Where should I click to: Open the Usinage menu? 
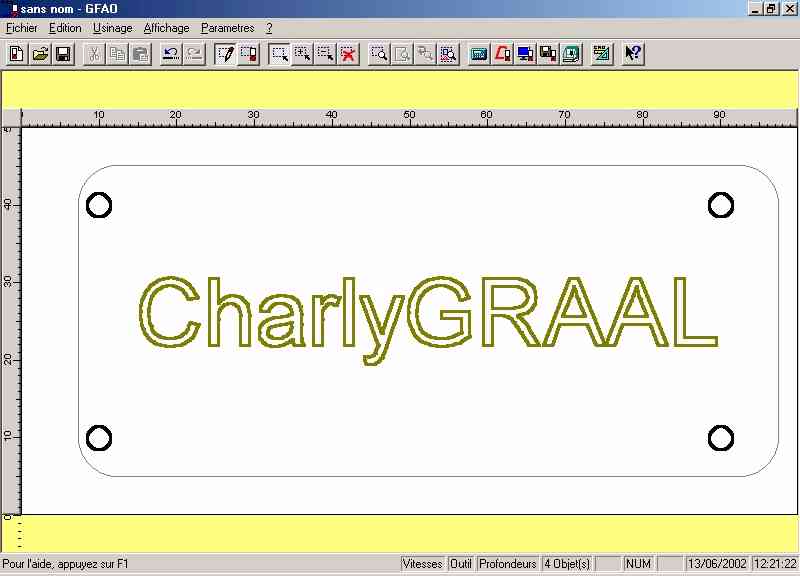click(113, 28)
